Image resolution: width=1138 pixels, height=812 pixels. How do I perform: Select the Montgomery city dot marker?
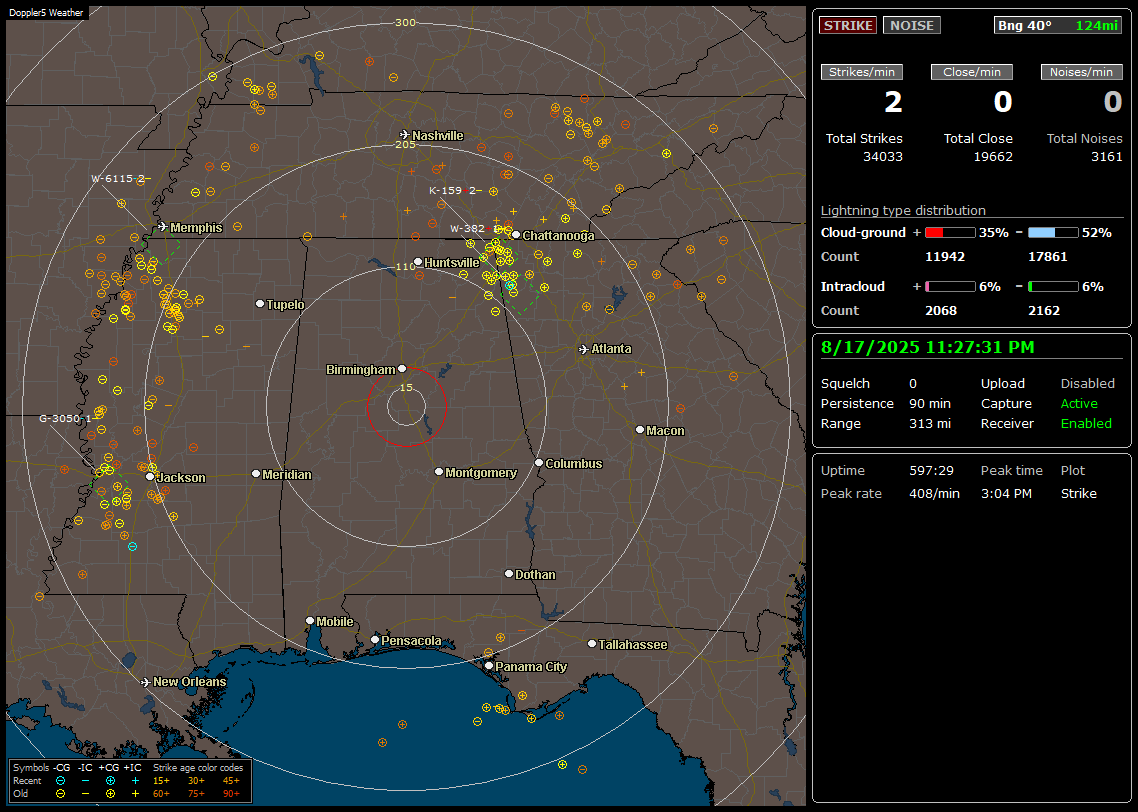point(438,472)
